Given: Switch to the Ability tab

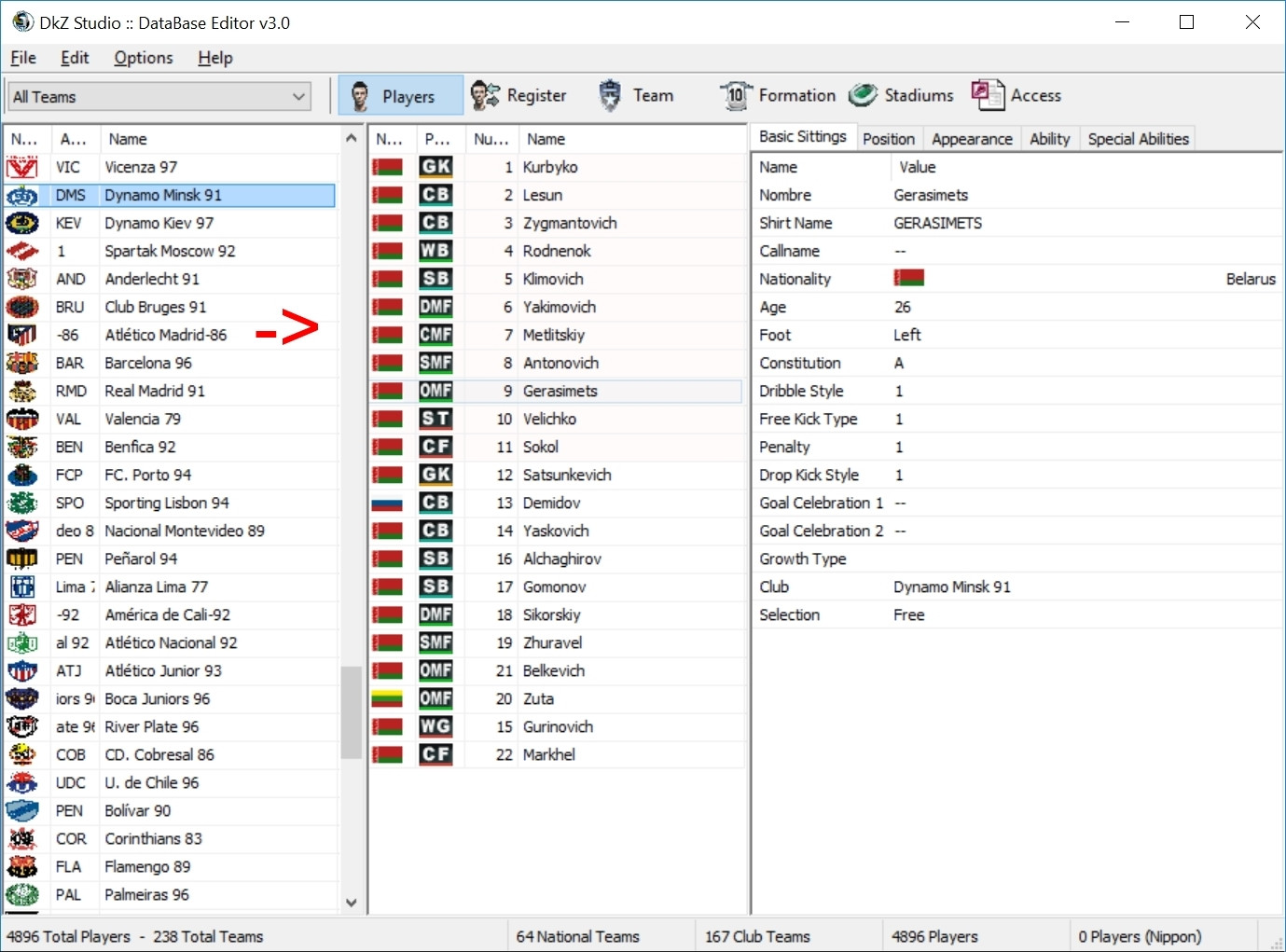Looking at the screenshot, I should (1050, 139).
